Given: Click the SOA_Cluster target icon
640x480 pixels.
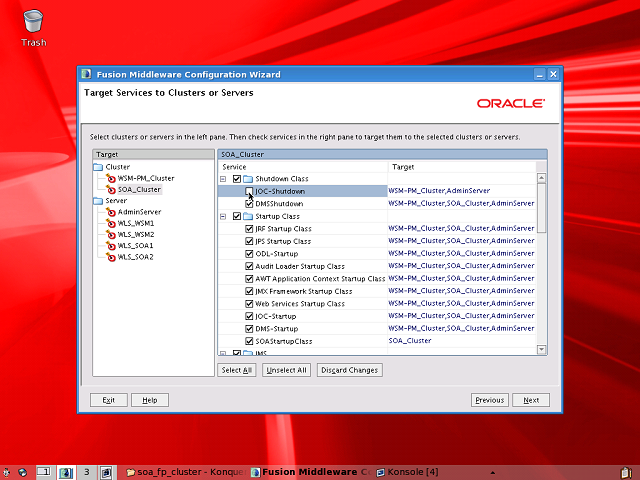Looking at the screenshot, I should (x=111, y=190).
